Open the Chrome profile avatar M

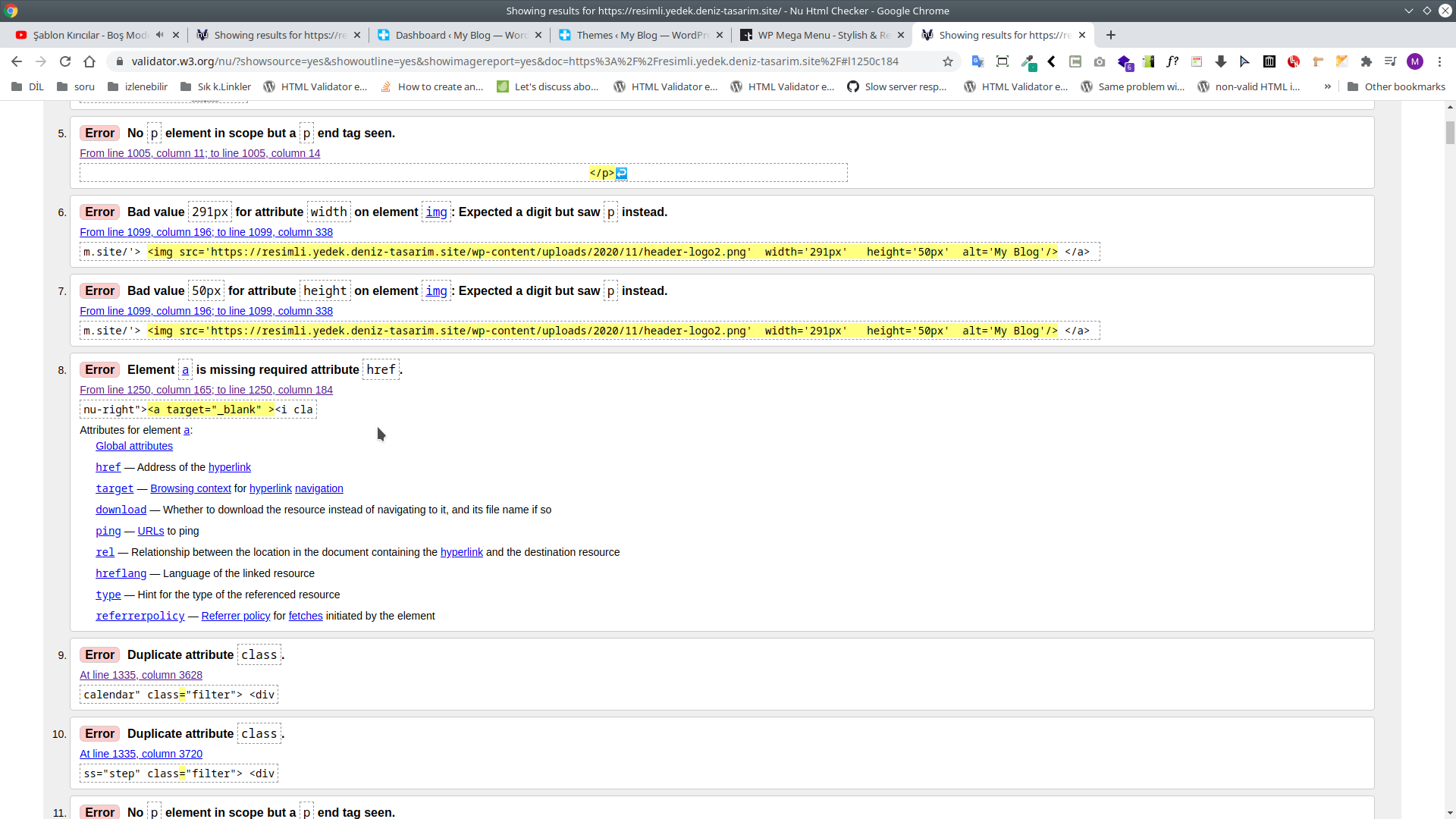1415,61
